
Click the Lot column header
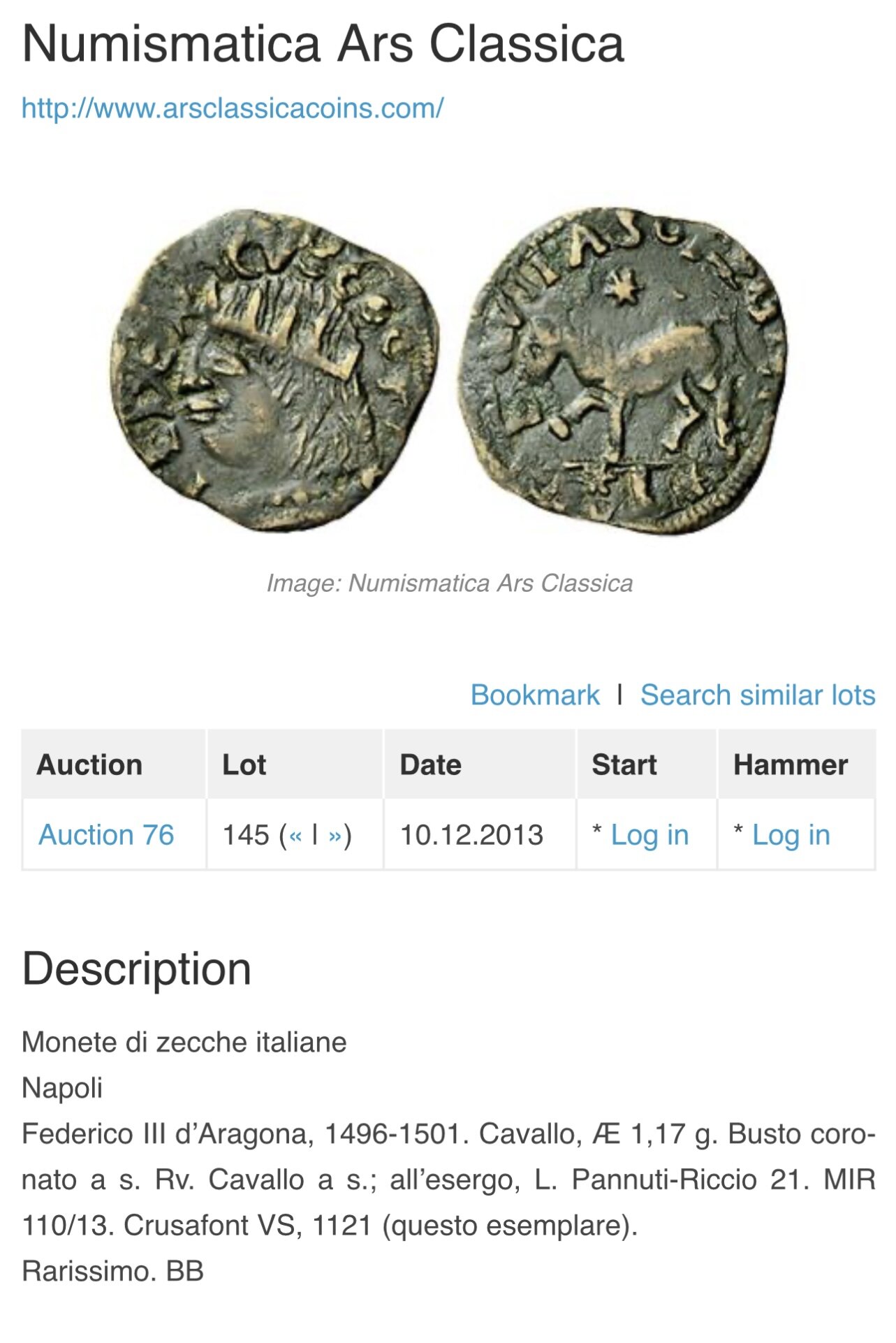coord(244,764)
